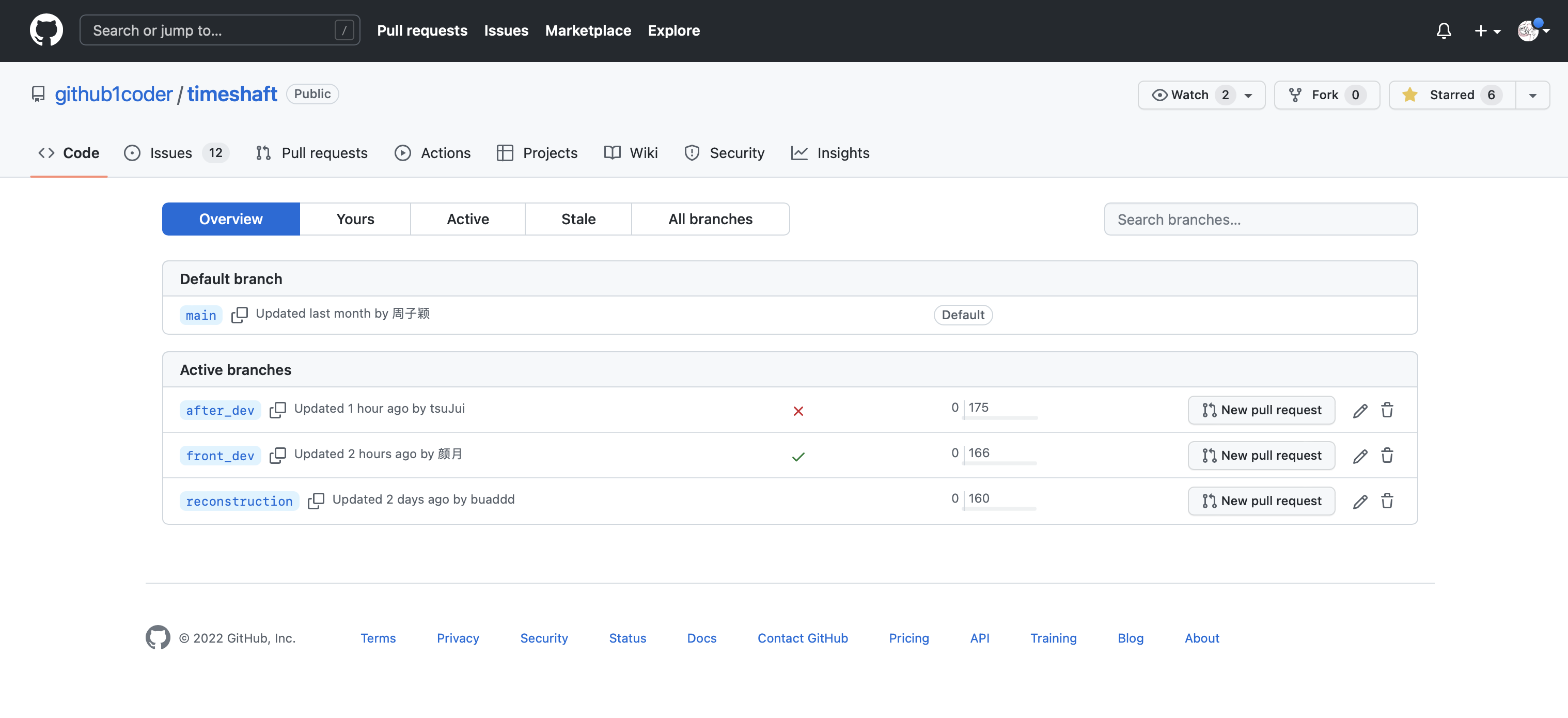
Task: Click the GitHub Octocat logo in header
Action: click(46, 30)
